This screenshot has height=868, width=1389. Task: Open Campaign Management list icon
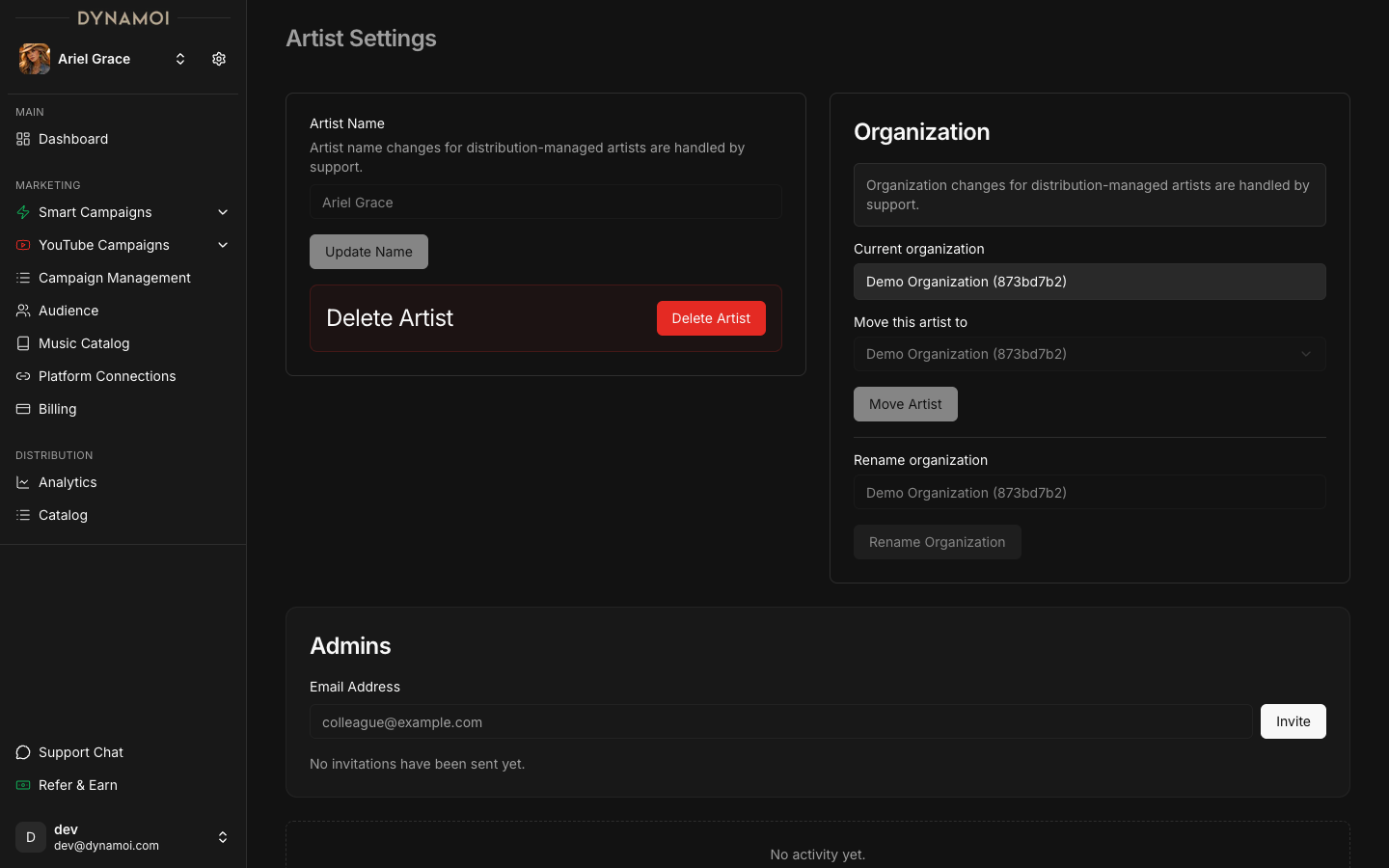coord(22,278)
